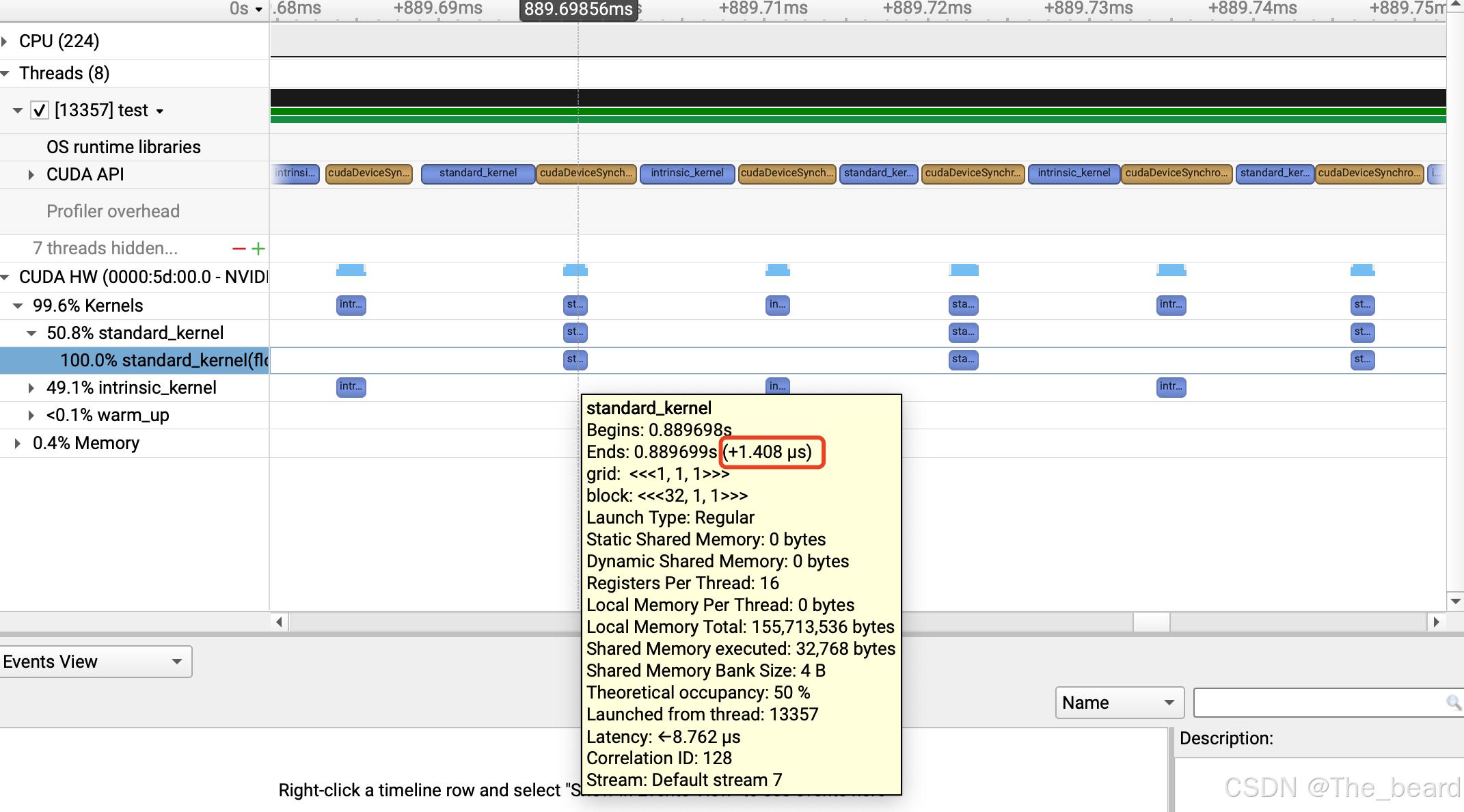Expand the CPU (224) row

click(5, 42)
